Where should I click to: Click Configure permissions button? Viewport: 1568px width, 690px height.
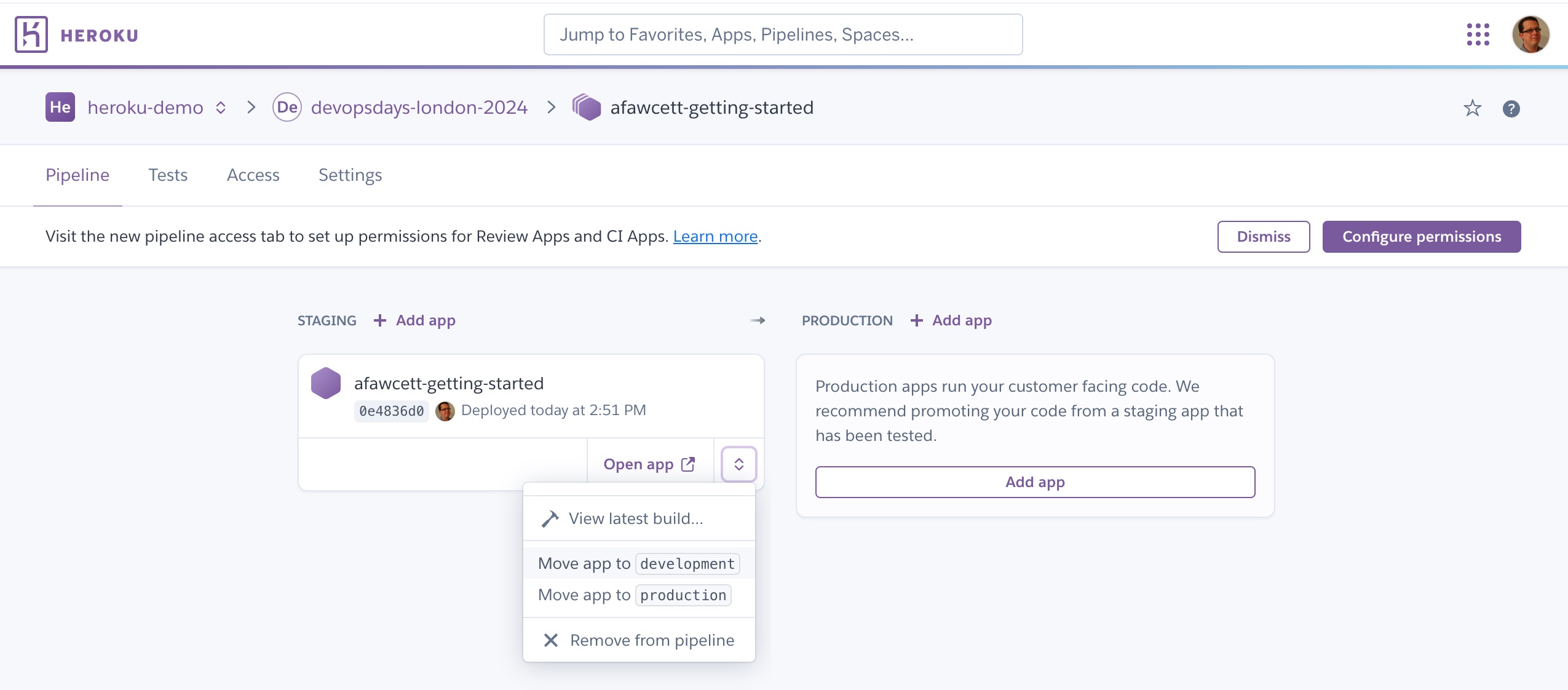(x=1422, y=237)
